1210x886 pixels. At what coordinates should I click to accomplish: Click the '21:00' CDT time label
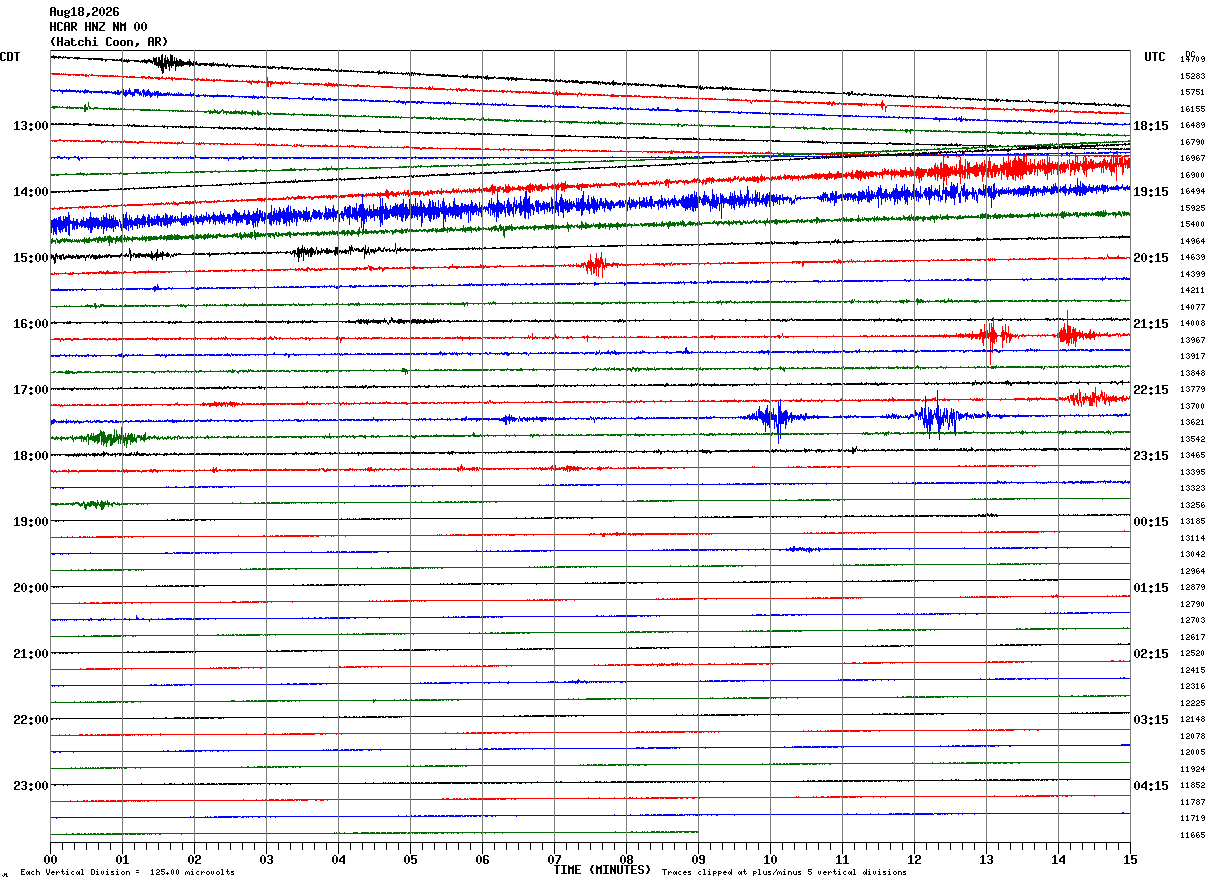point(30,654)
